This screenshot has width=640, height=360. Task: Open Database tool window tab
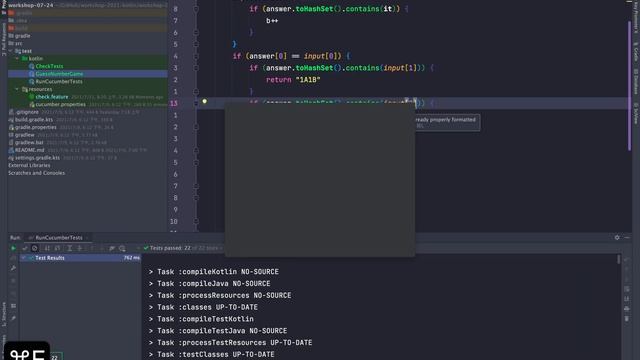pos(636,82)
